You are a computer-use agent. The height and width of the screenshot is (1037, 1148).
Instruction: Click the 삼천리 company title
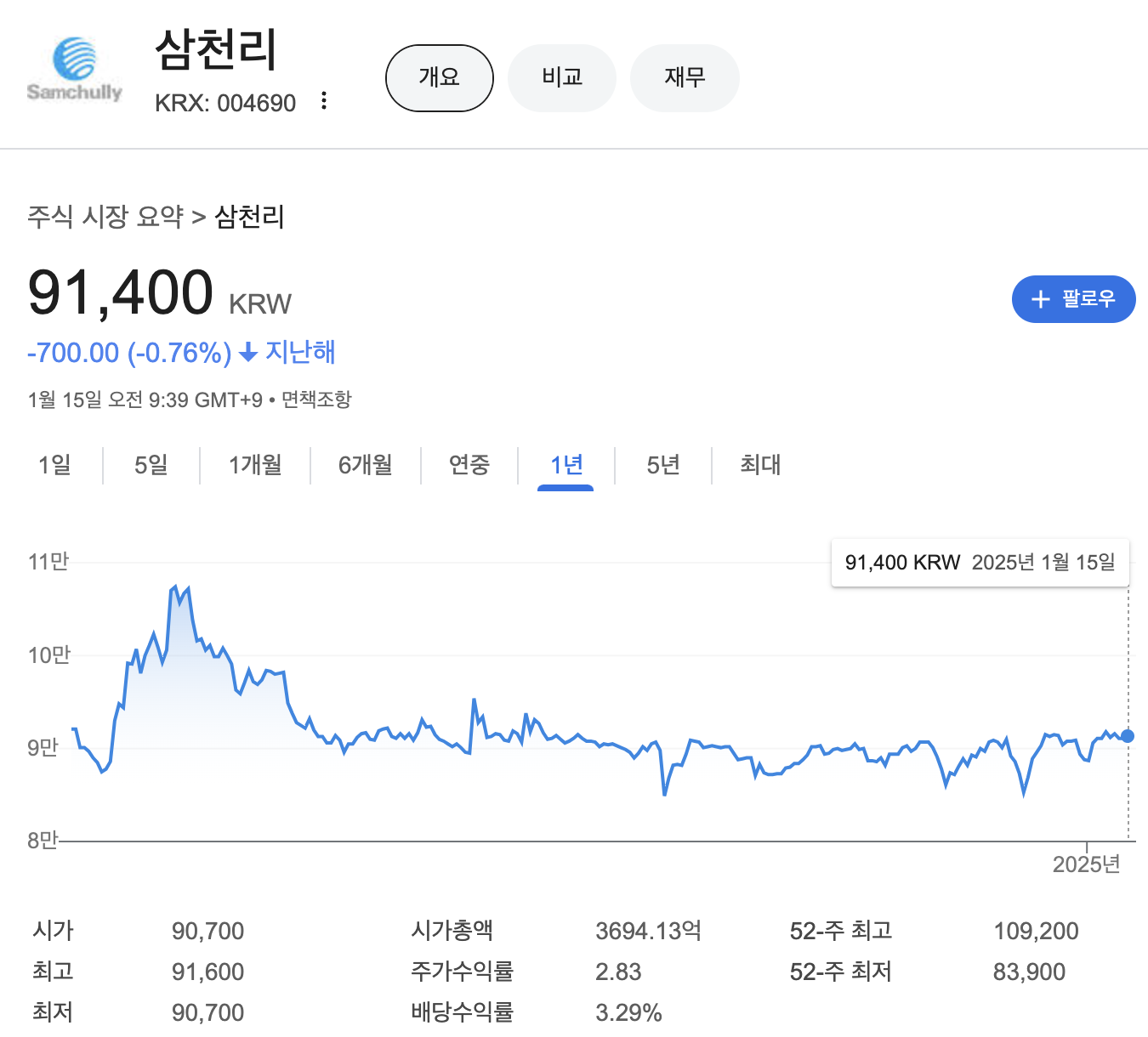coord(216,49)
